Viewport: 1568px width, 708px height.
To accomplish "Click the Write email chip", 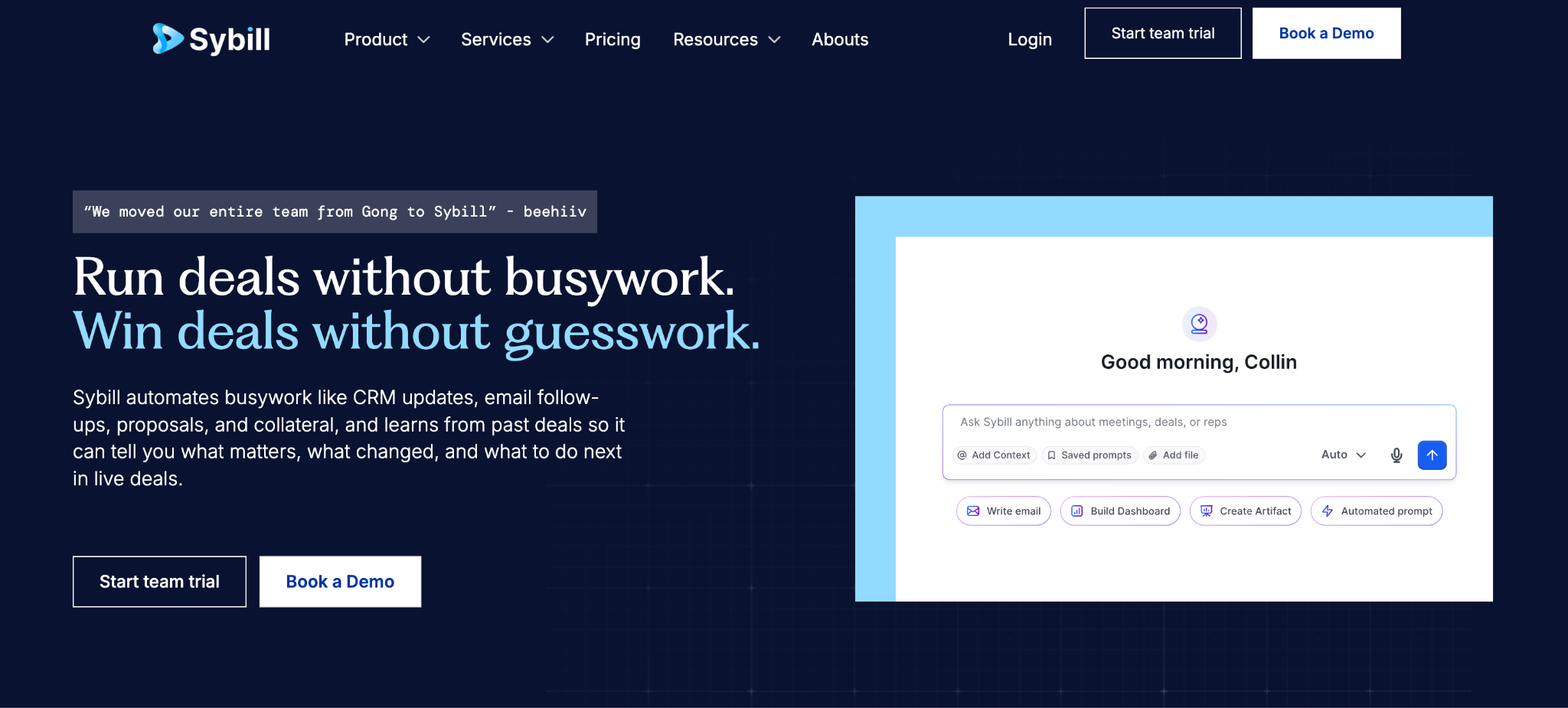I will click(x=1004, y=511).
